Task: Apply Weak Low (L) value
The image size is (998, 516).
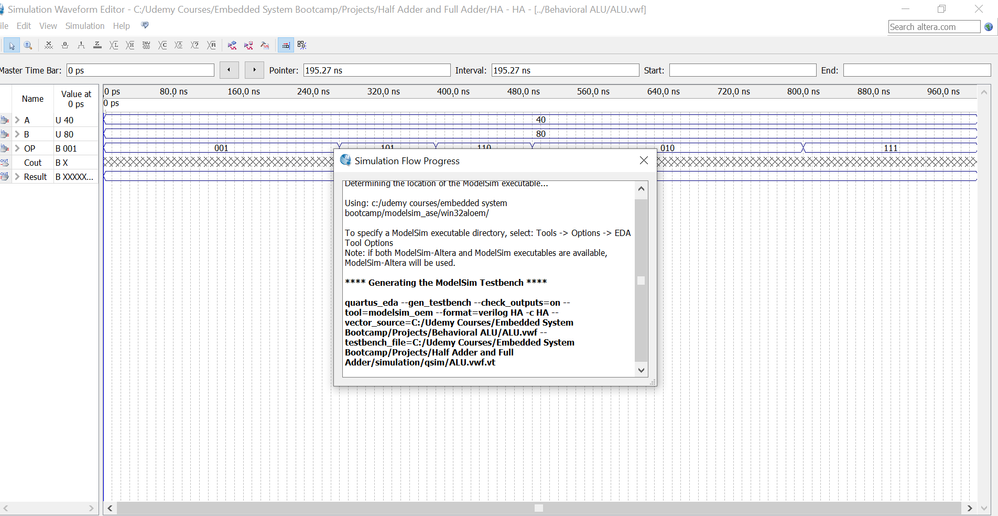Action: (x=114, y=45)
